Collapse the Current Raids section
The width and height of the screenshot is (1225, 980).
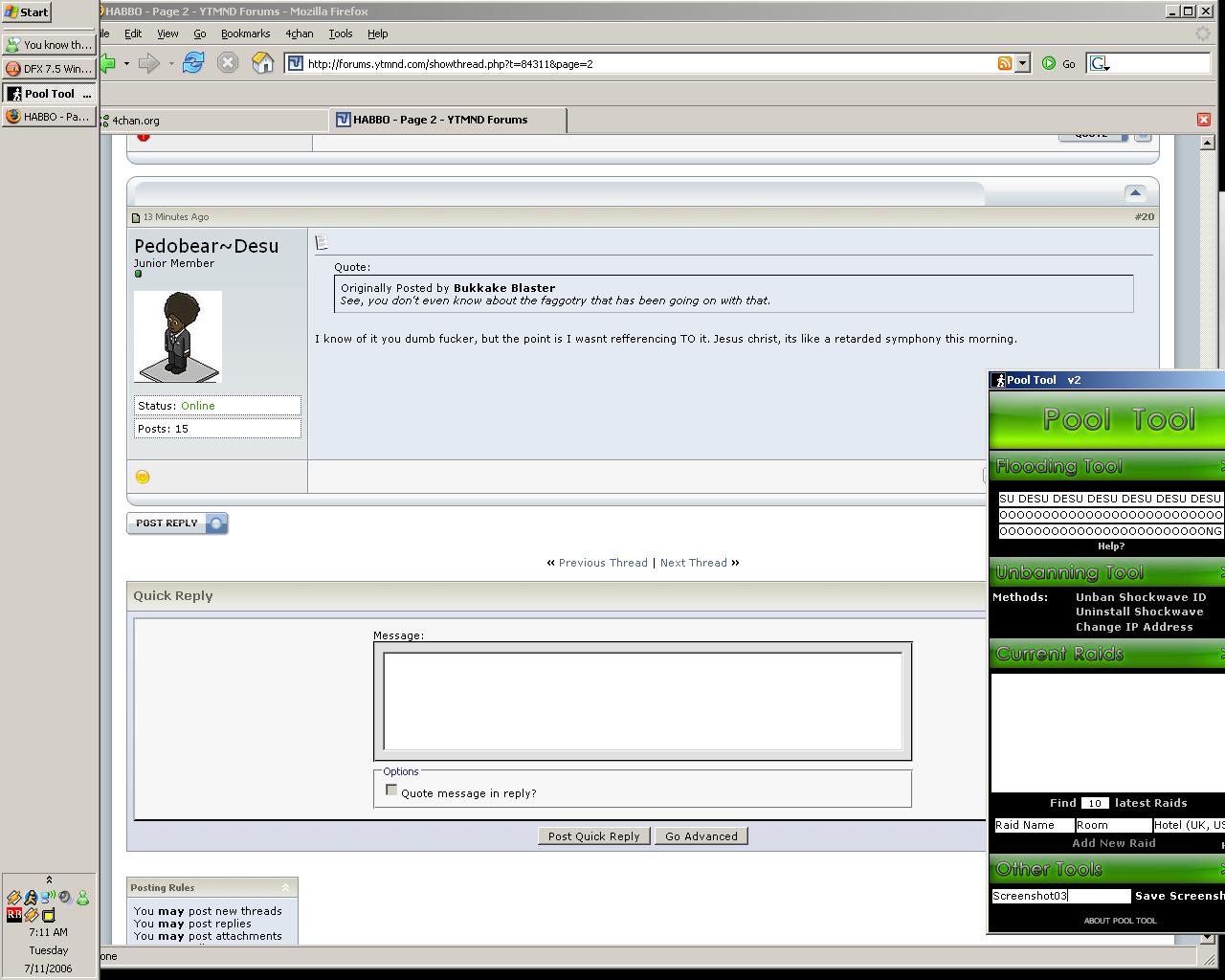[x=1221, y=654]
